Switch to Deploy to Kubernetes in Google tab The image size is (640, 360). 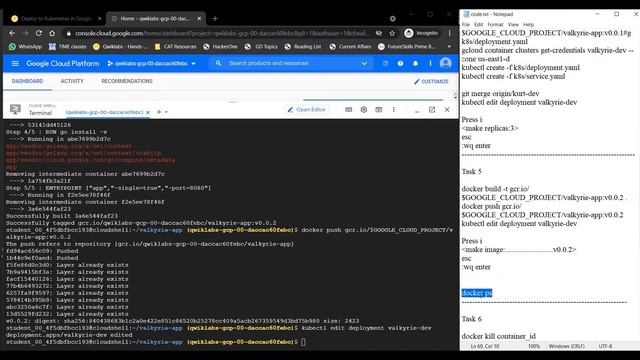[x=56, y=18]
